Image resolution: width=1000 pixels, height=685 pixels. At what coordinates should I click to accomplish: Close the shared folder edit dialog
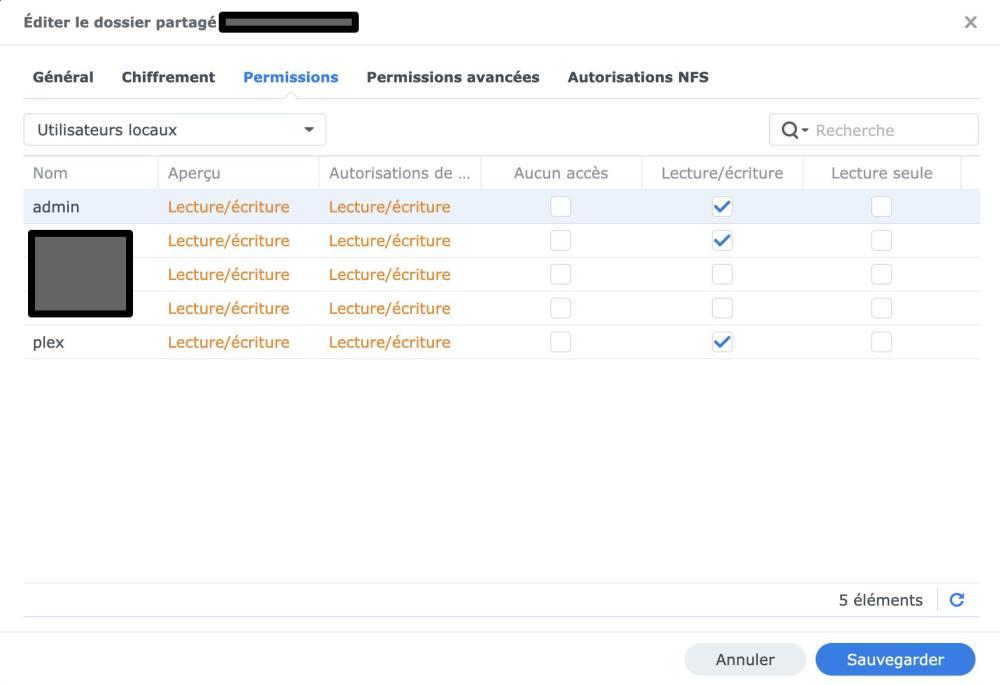click(x=970, y=22)
